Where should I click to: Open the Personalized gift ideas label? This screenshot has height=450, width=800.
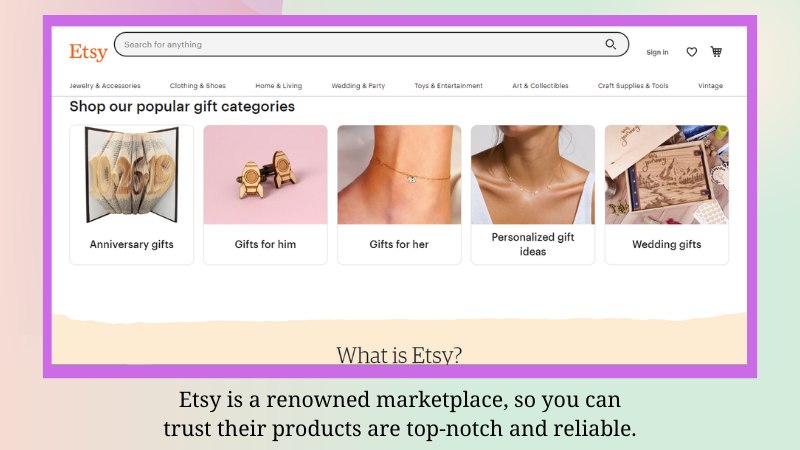pos(533,244)
